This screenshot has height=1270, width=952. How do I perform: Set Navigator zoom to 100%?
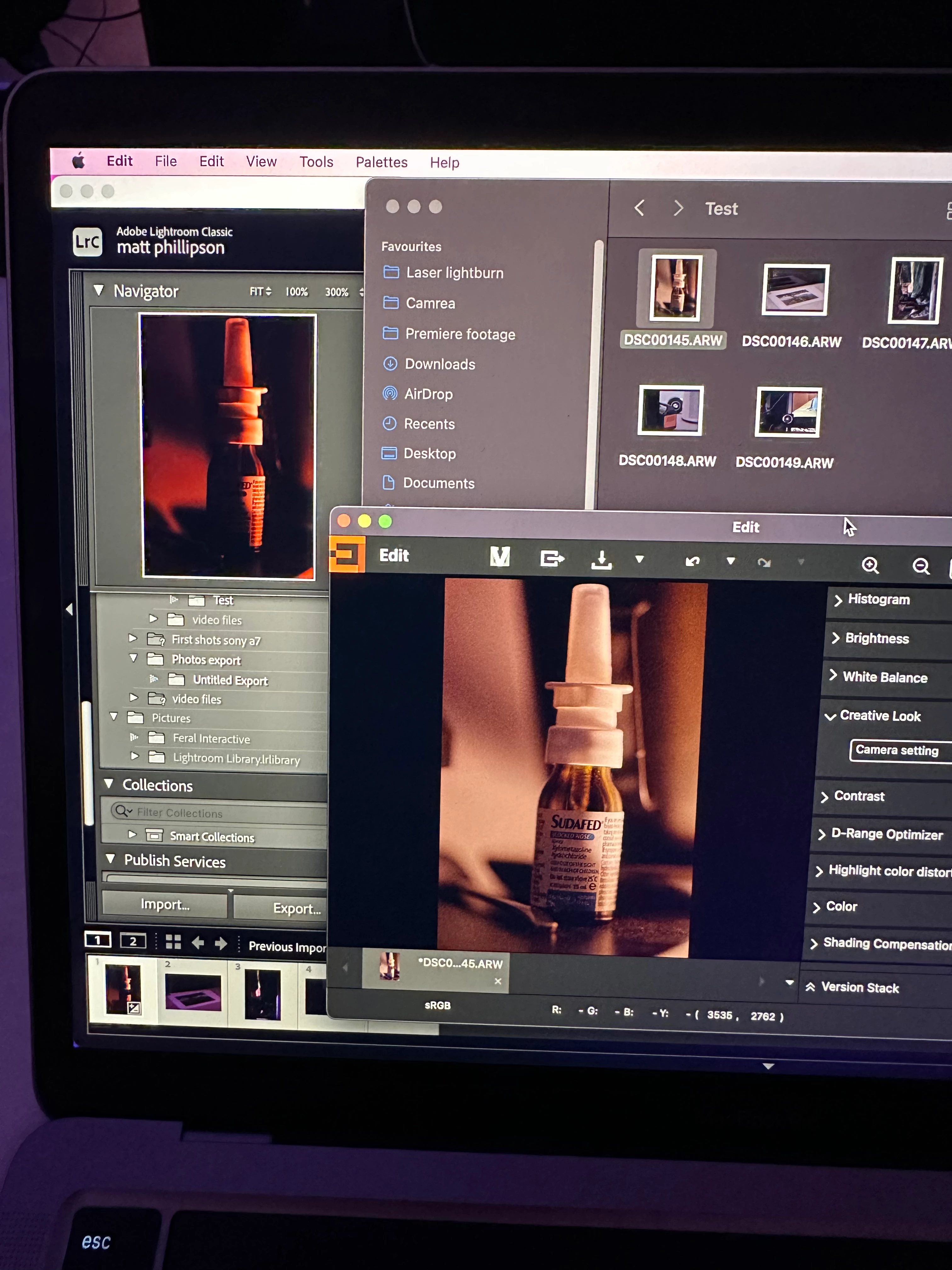tap(297, 292)
